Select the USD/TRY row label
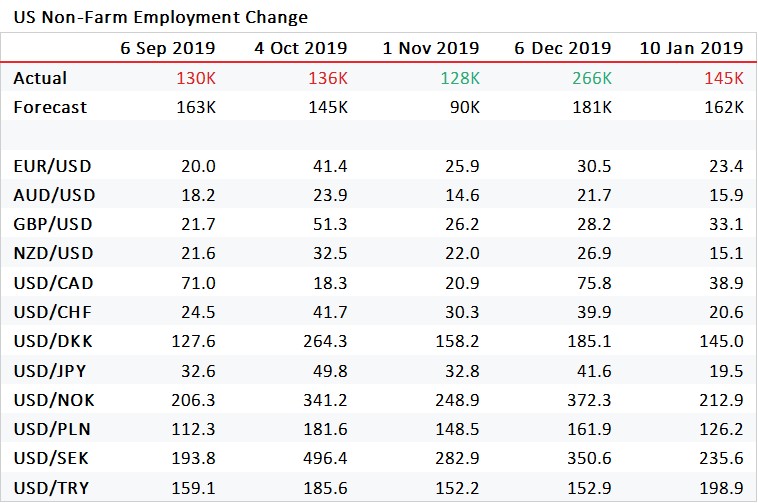 (50, 487)
